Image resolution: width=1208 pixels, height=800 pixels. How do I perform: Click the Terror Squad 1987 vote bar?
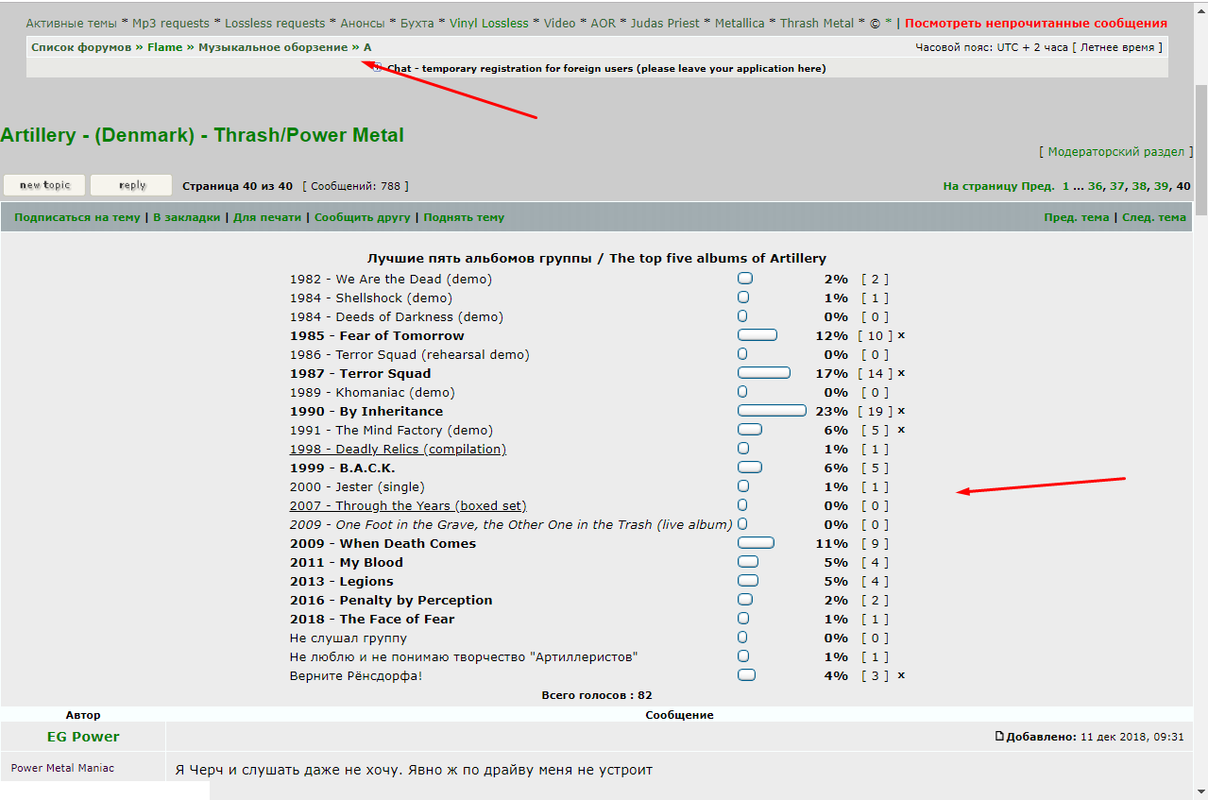pos(764,373)
